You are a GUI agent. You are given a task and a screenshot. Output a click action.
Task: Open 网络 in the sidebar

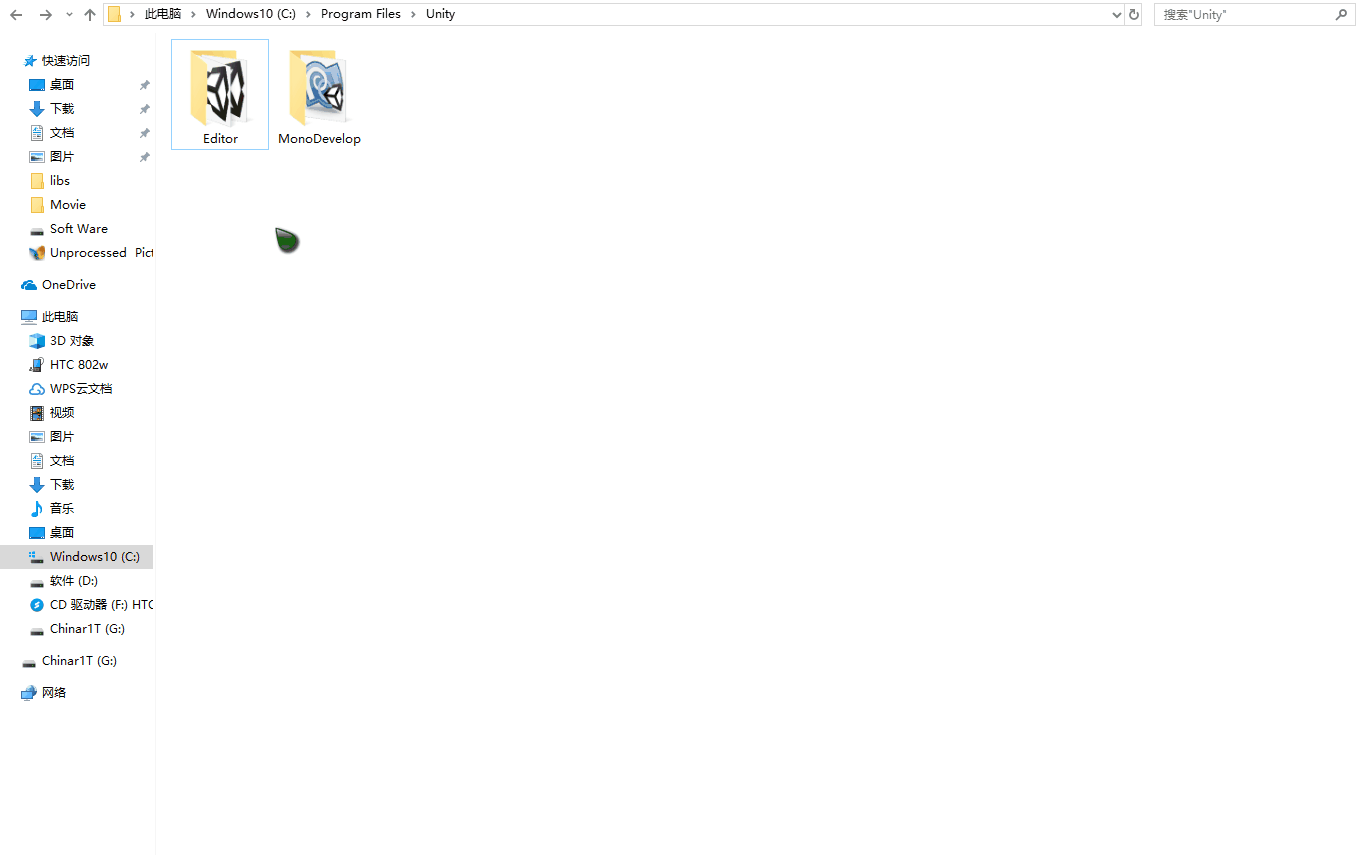coord(54,693)
